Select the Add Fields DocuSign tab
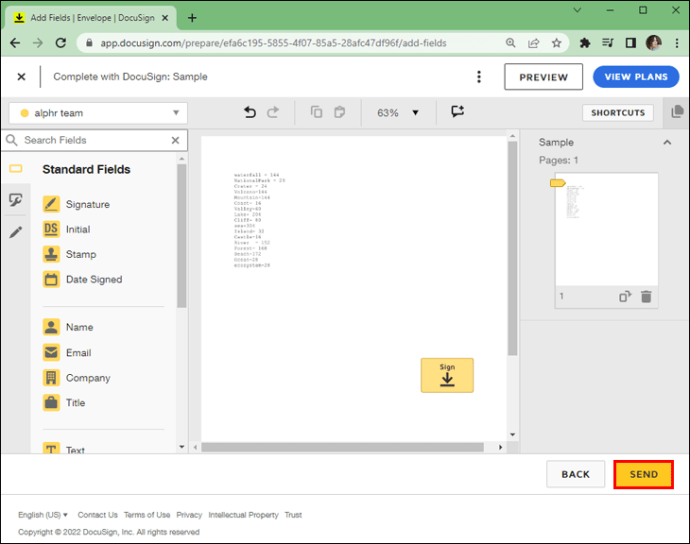This screenshot has height=544, width=690. point(91,18)
